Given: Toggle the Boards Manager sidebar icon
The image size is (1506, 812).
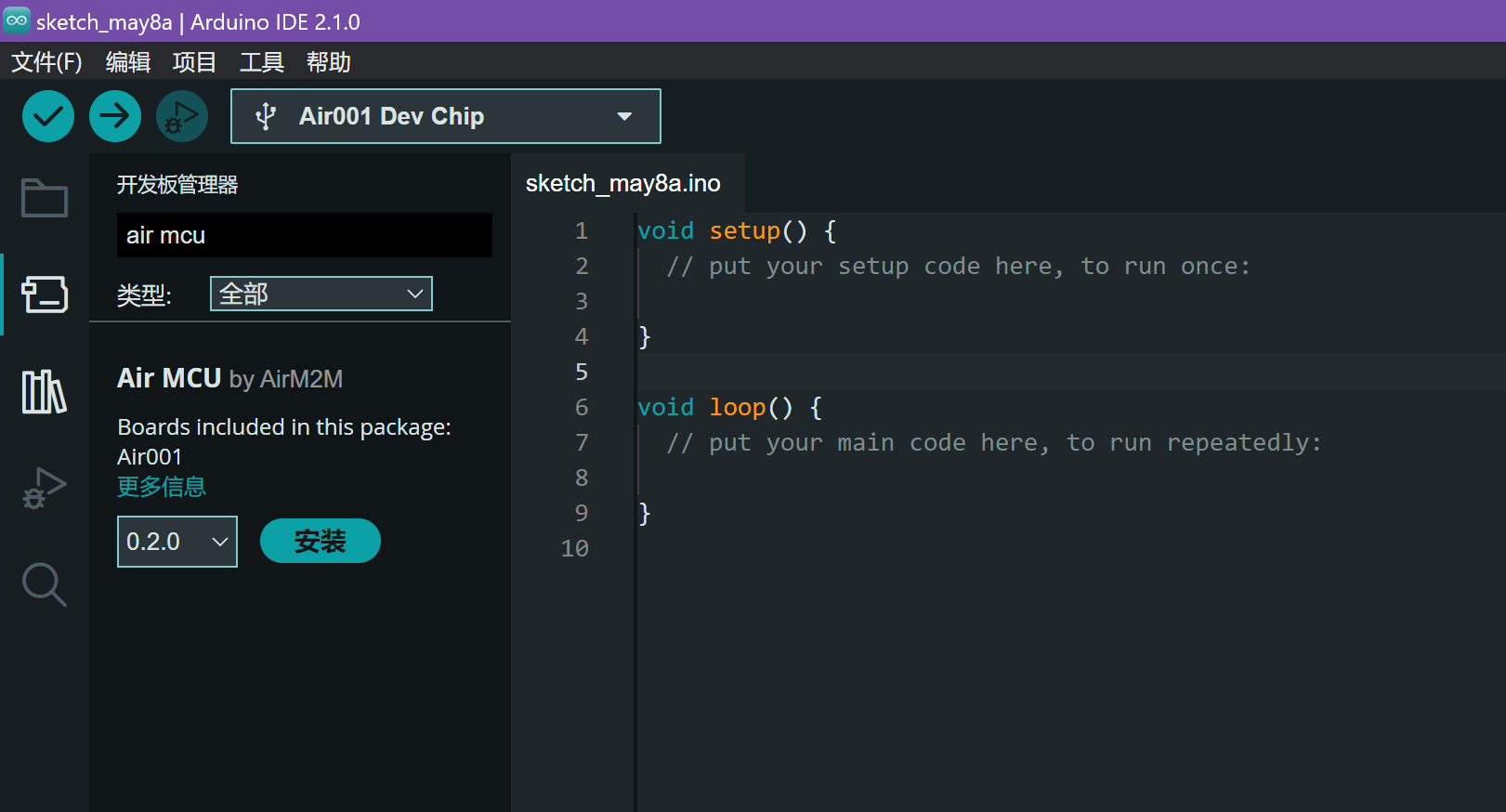Looking at the screenshot, I should 45,295.
